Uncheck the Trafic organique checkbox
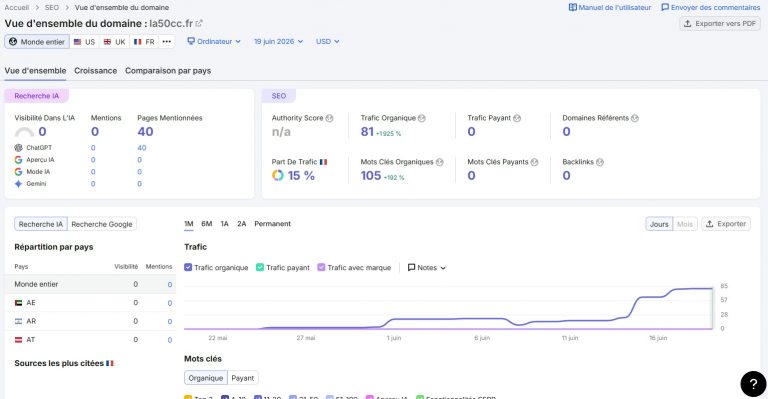 (188, 267)
